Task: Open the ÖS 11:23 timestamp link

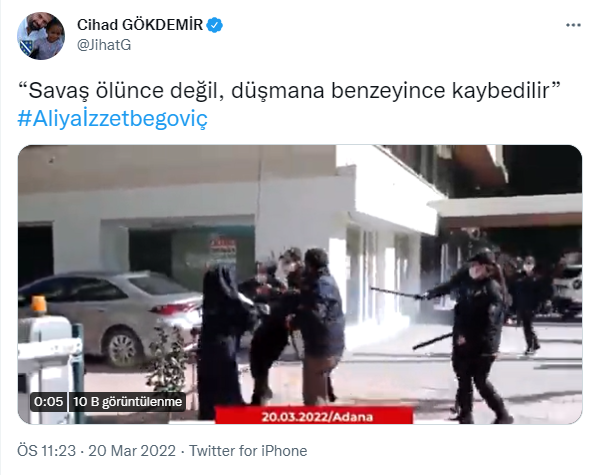Action: (46, 451)
